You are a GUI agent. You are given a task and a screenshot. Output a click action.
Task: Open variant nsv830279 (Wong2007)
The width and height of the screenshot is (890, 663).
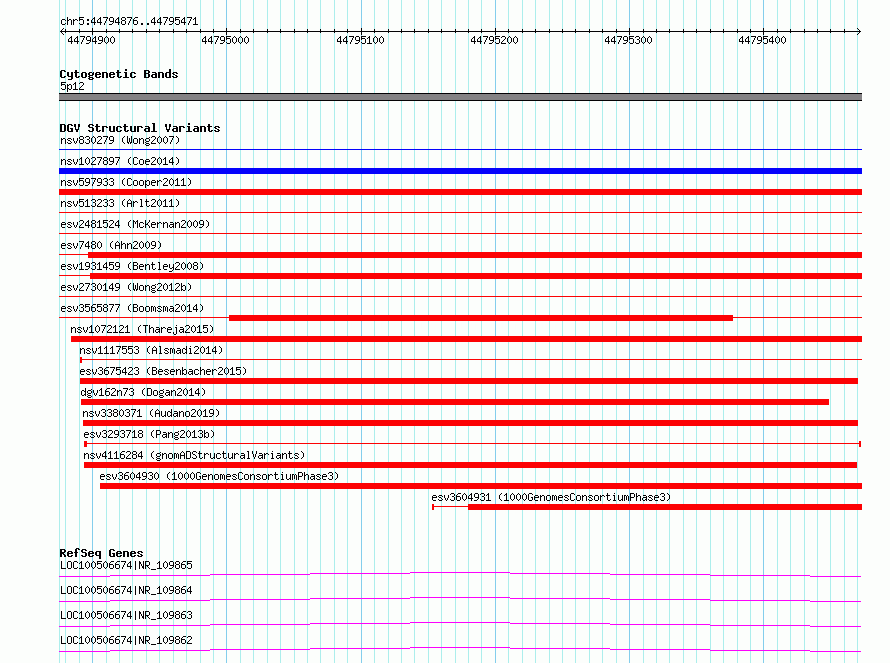[120, 140]
